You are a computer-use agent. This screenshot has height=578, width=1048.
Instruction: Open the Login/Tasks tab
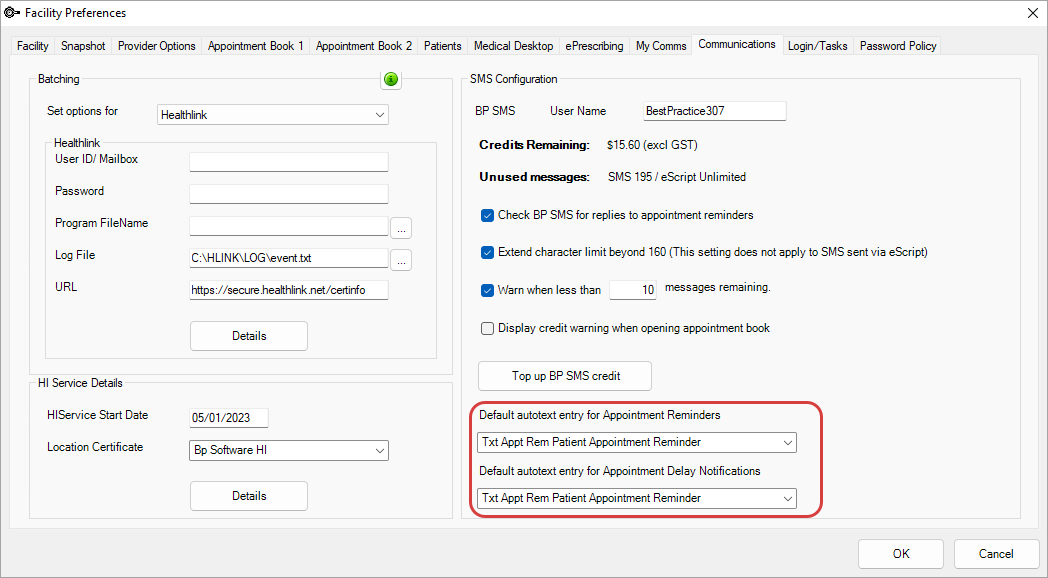tap(817, 46)
